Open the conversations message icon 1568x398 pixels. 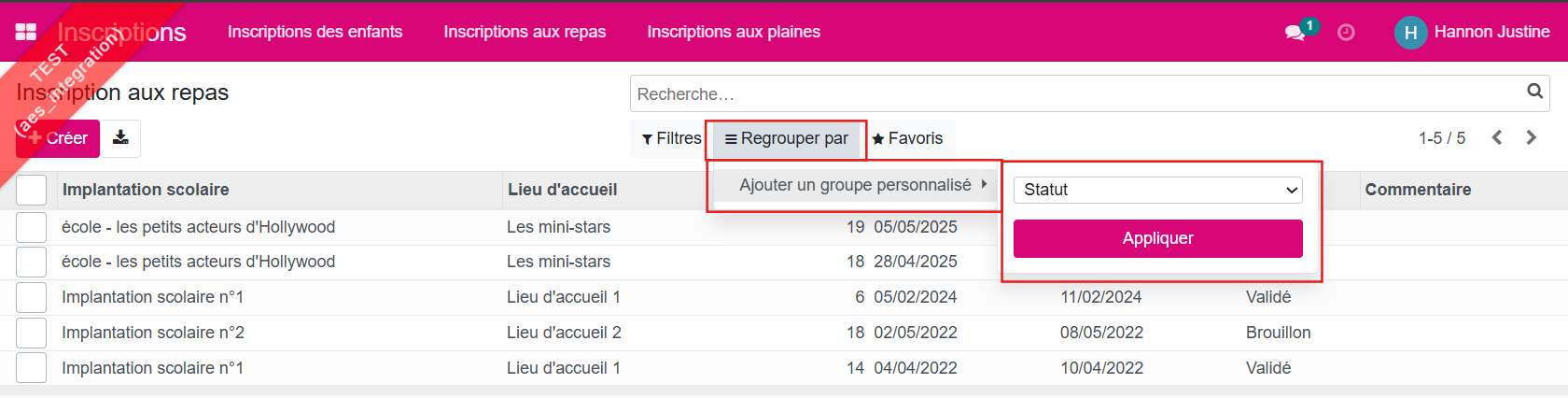[x=1295, y=33]
